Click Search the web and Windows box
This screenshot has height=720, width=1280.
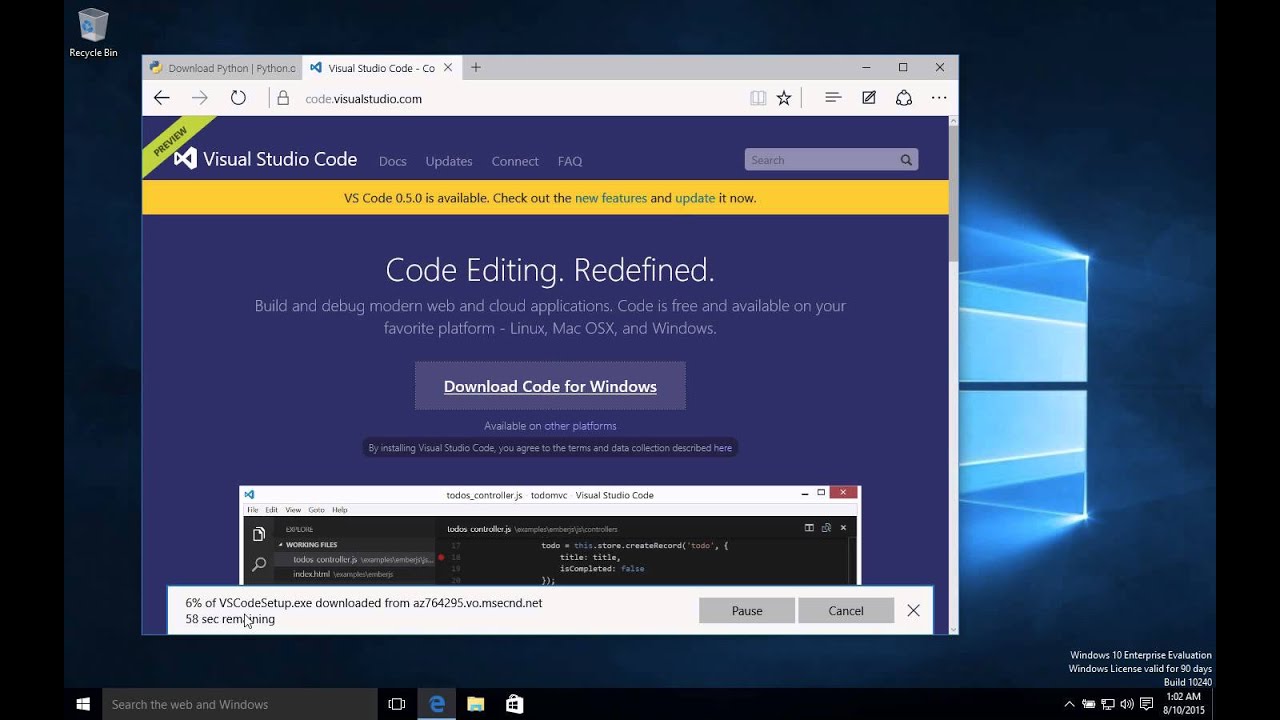pyautogui.click(x=240, y=704)
